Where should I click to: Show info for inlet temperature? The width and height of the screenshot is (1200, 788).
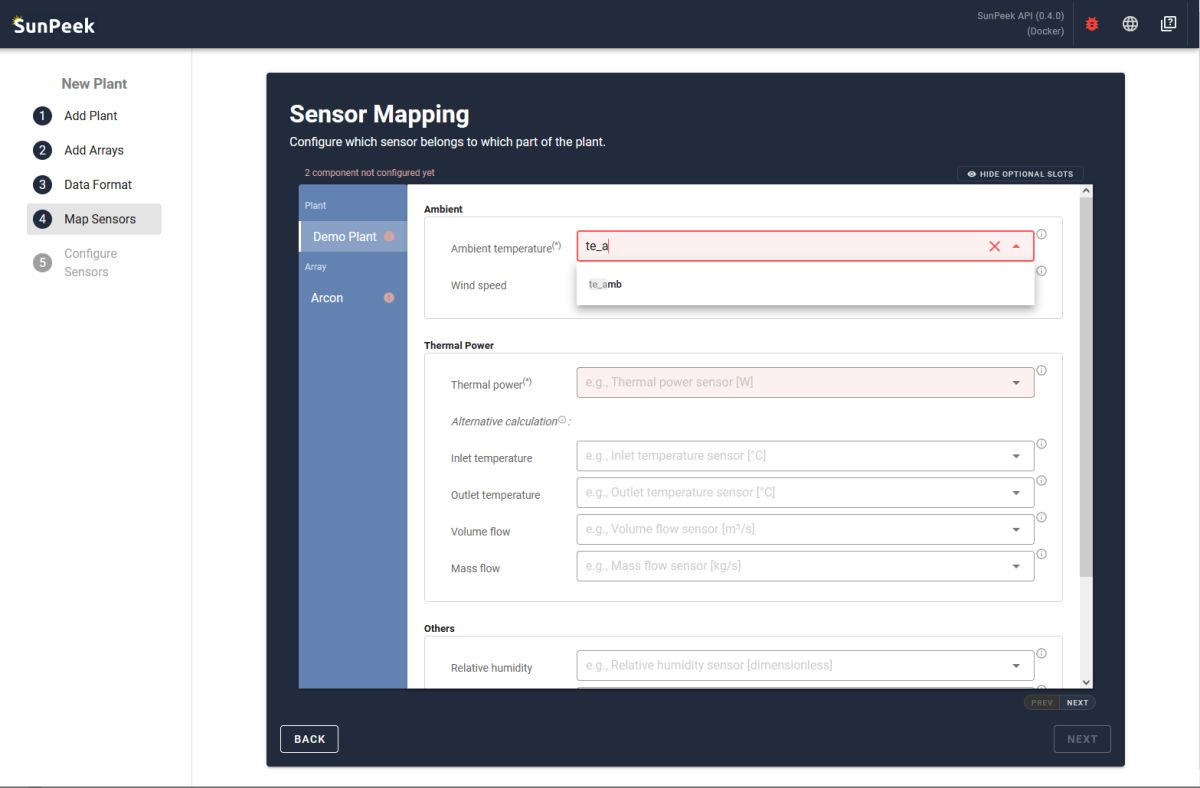pyautogui.click(x=1041, y=444)
